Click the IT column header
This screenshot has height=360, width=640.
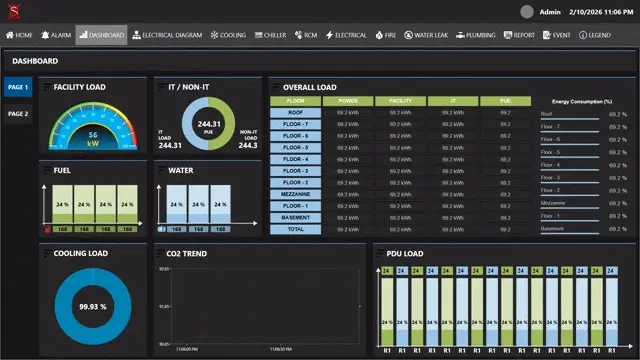coord(453,101)
